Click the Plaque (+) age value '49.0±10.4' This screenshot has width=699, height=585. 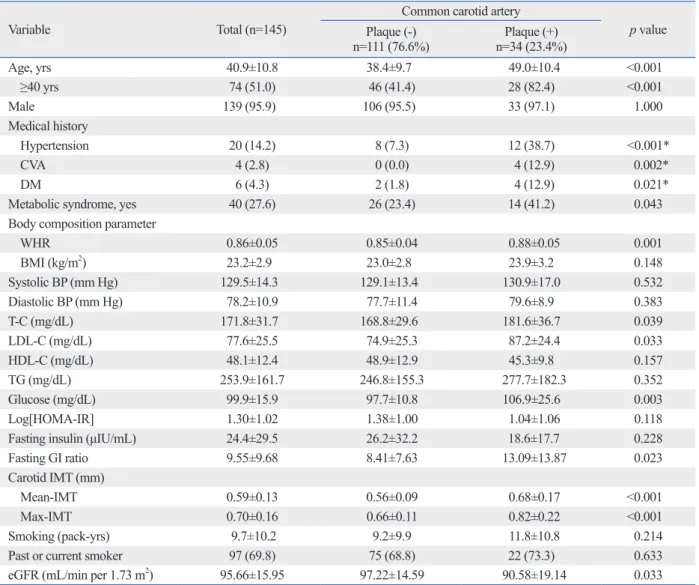[x=534, y=68]
